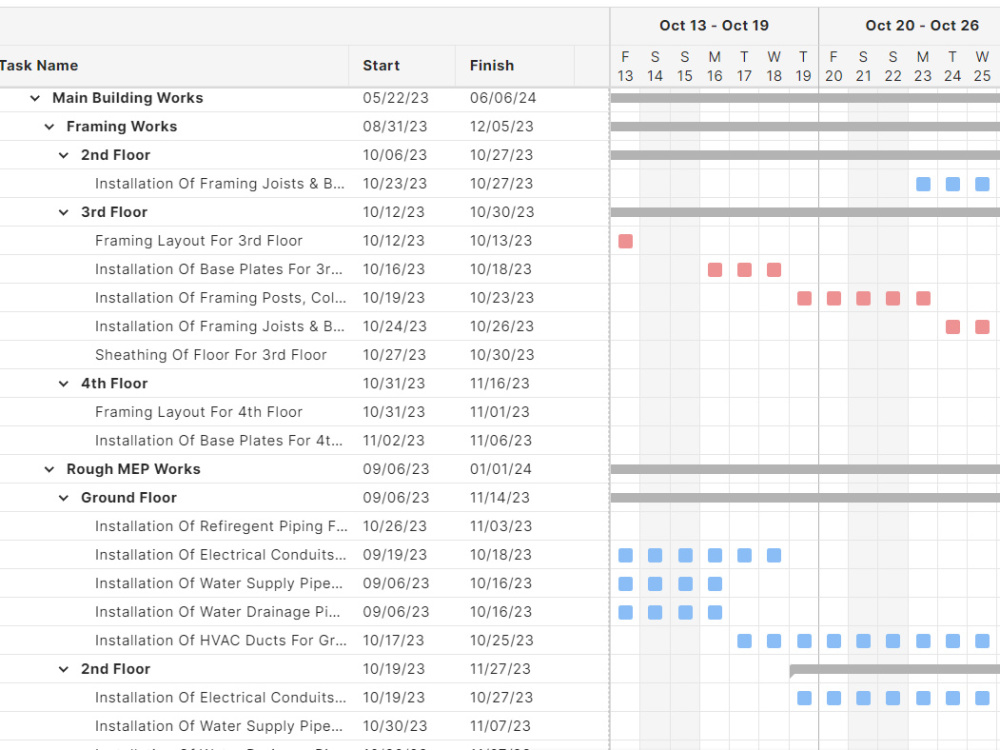The width and height of the screenshot is (1000, 750).
Task: Select Installation Of Refiregent Piping task
Action: pyautogui.click(x=221, y=527)
